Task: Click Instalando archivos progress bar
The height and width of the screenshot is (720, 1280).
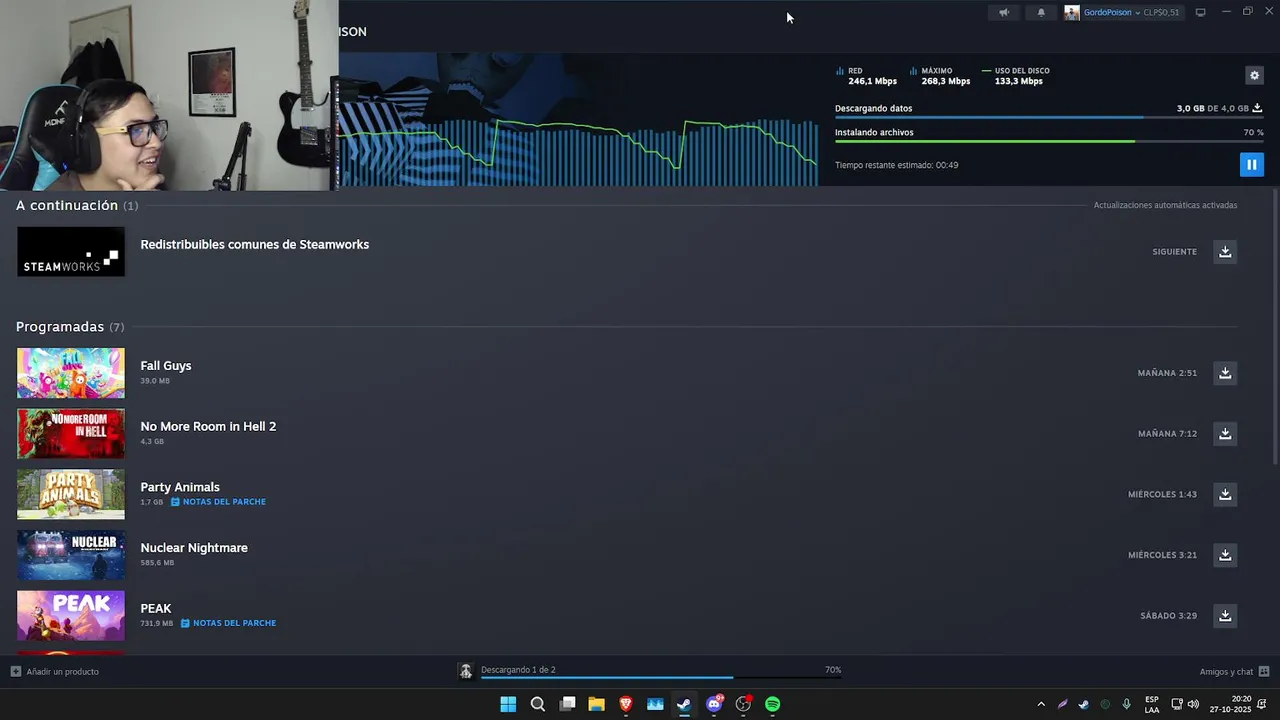Action: click(1048, 141)
